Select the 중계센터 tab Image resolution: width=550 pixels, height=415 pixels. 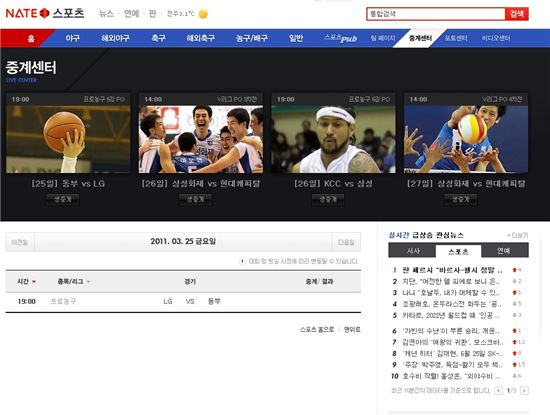(420, 38)
